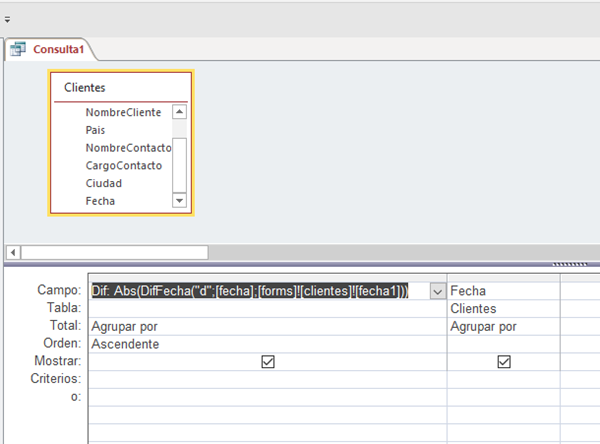
Task: Click the Criterios cell under Dif column
Action: coord(267,380)
